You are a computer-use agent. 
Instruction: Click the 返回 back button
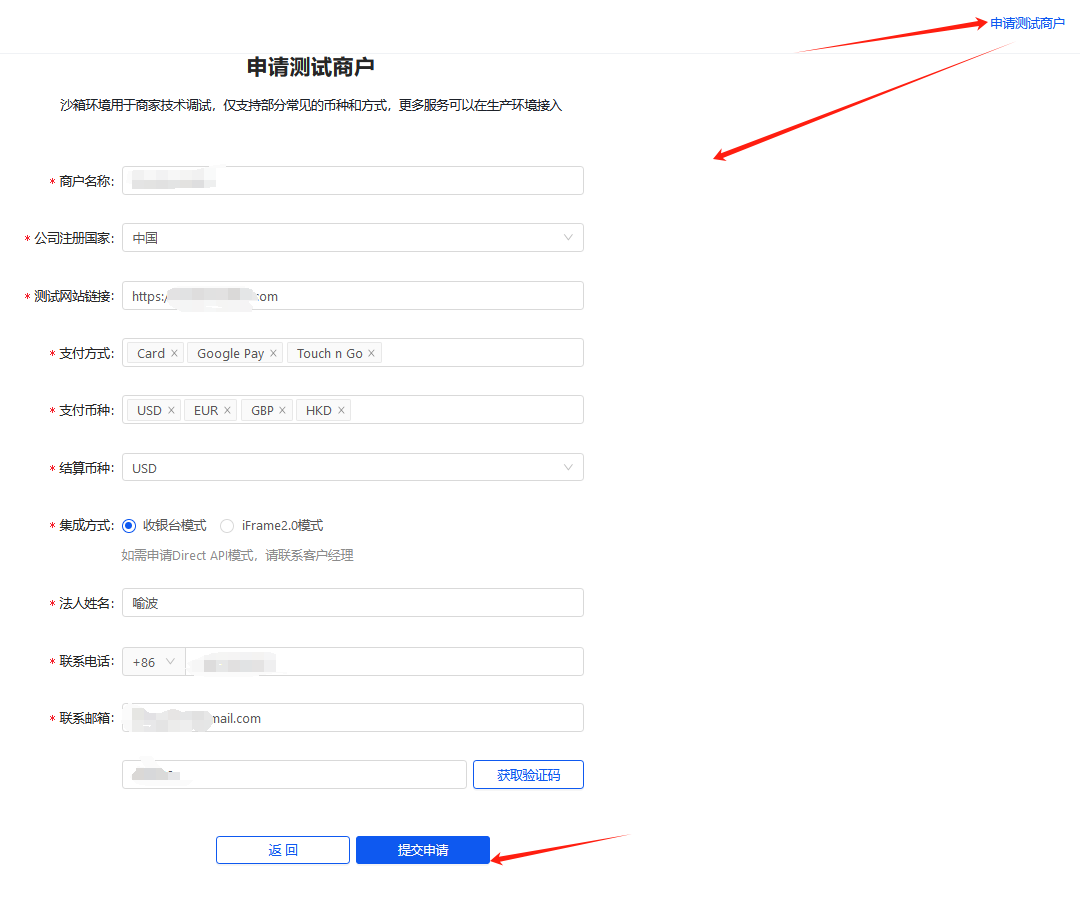click(283, 850)
